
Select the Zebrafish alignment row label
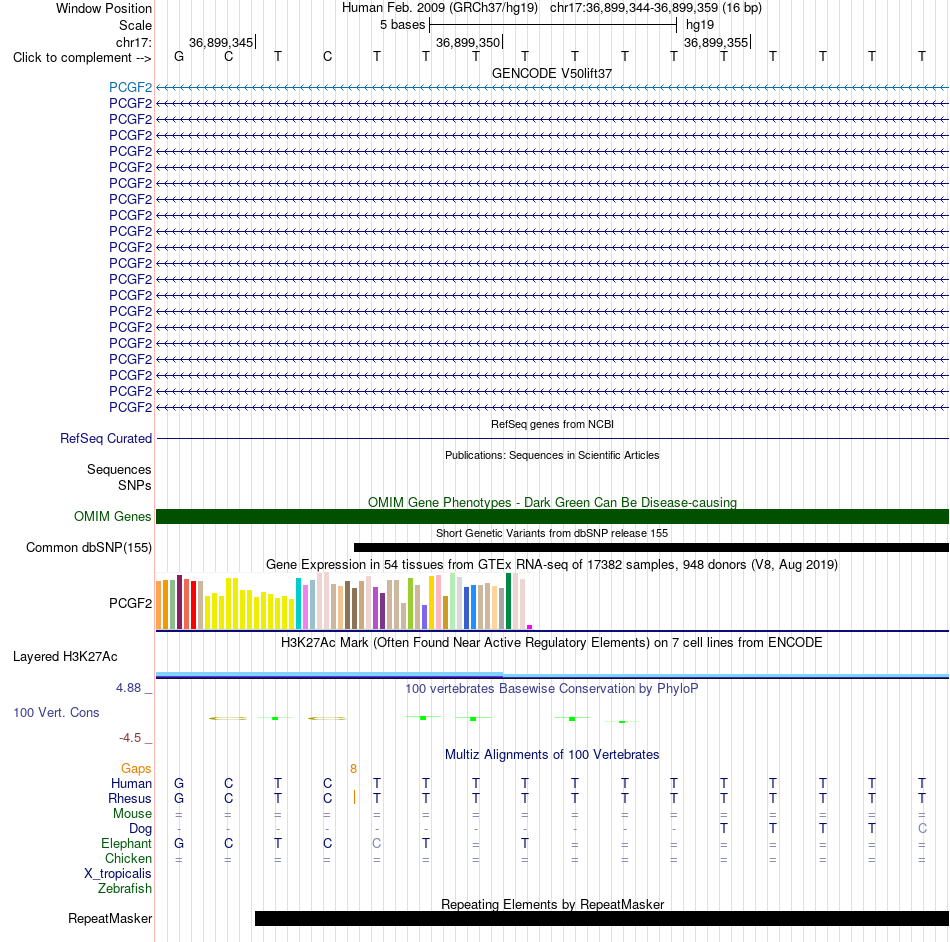point(125,889)
